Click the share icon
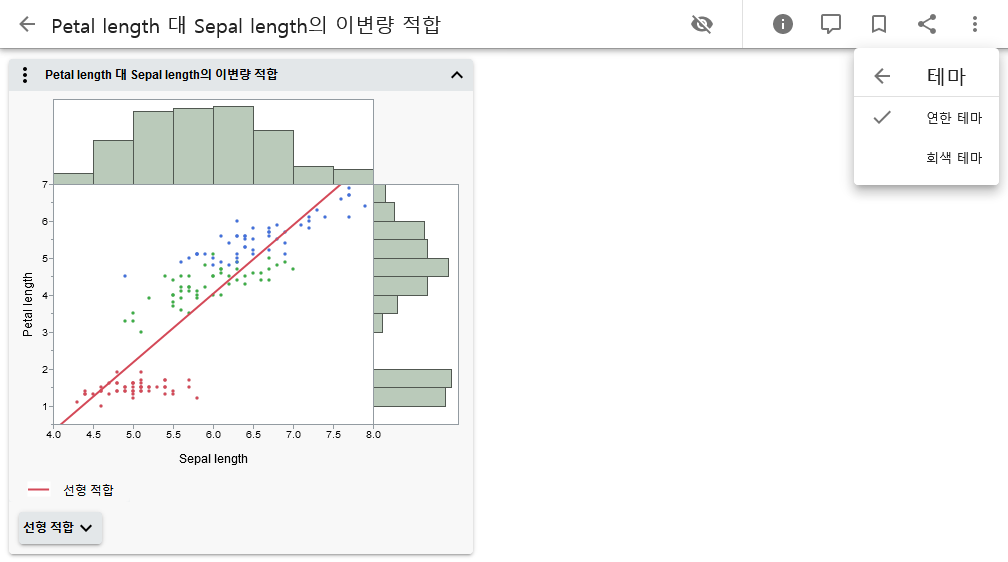The height and width of the screenshot is (562, 1008). point(927,24)
